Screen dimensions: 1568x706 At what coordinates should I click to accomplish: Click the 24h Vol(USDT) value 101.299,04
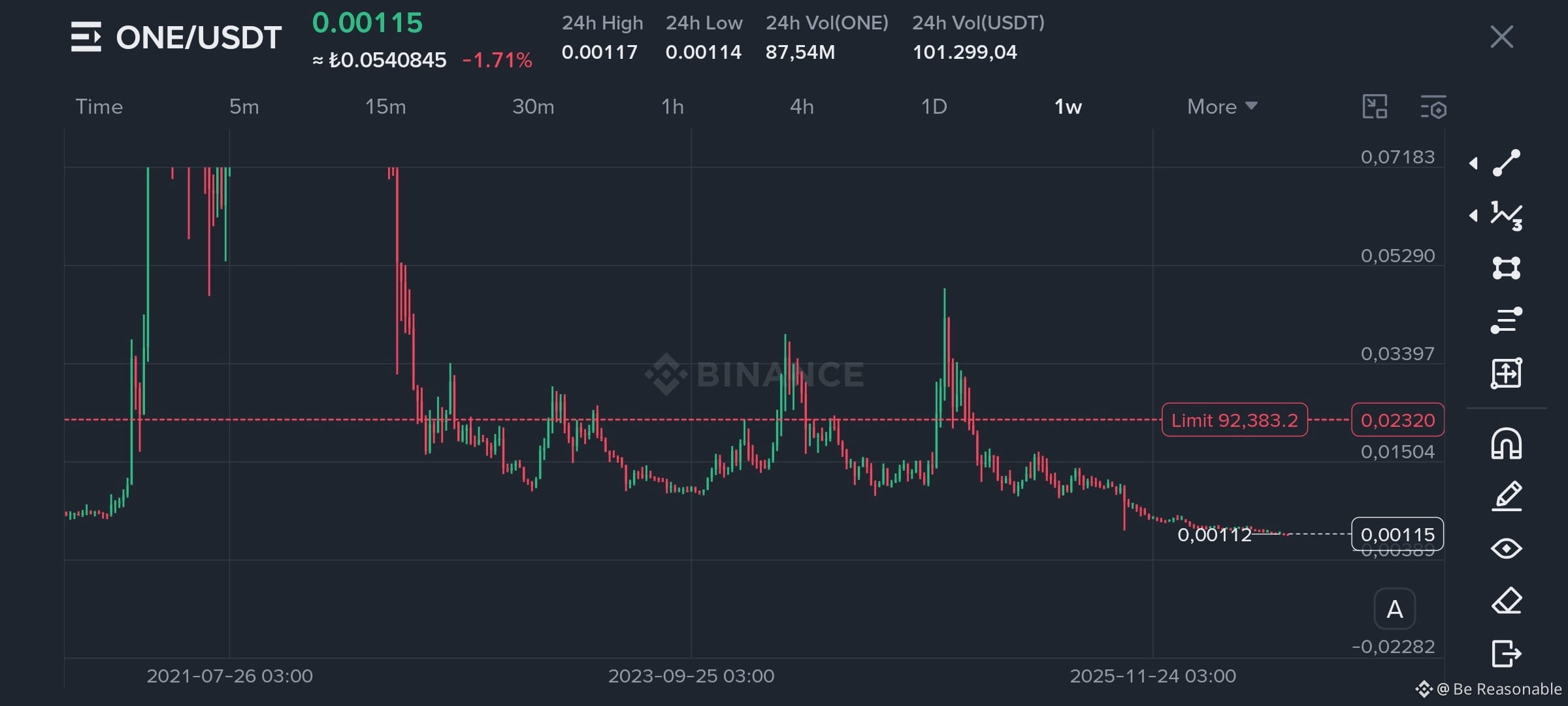(964, 52)
